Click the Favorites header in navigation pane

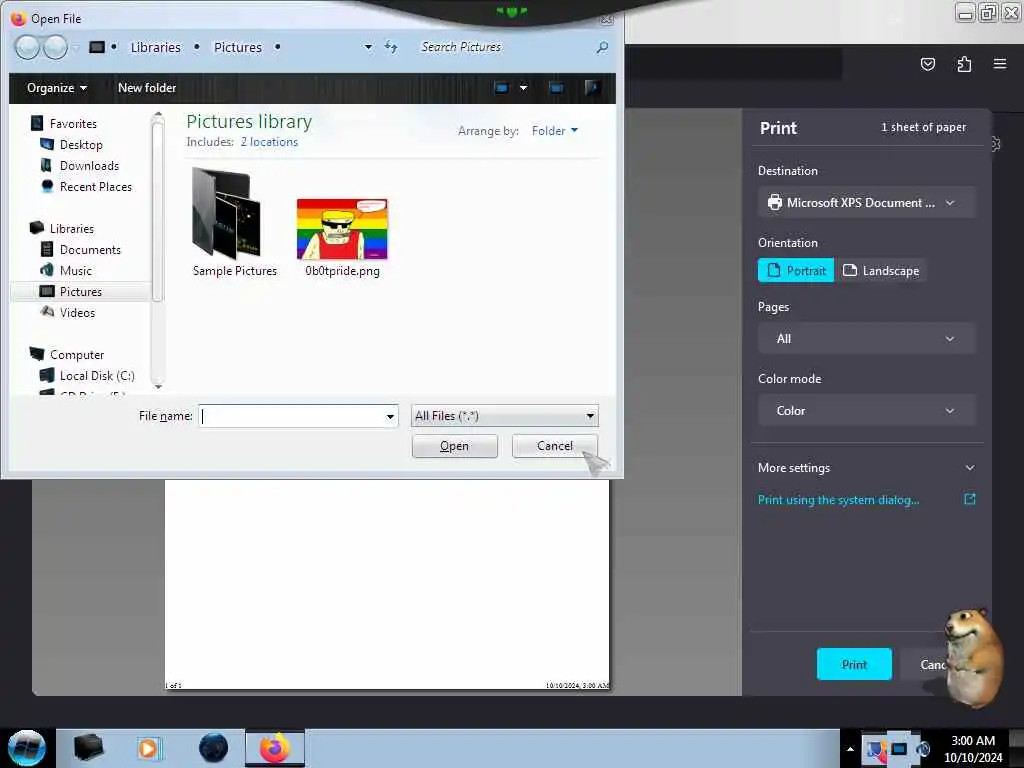tap(73, 123)
